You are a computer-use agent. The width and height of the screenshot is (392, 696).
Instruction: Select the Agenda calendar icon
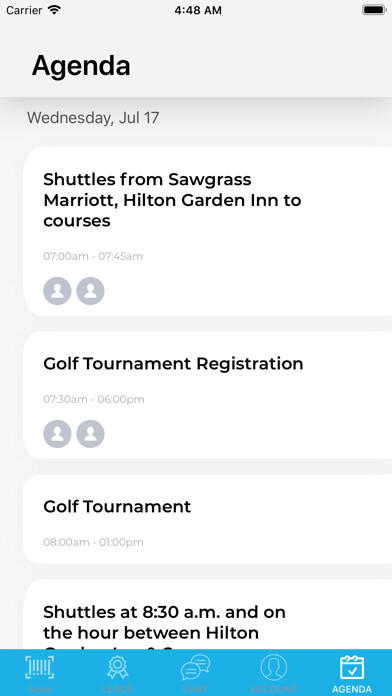(352, 668)
